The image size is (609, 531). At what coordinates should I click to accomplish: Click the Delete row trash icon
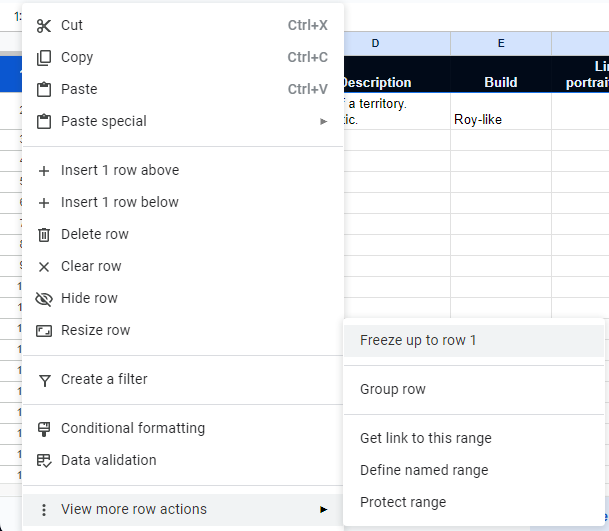44,234
